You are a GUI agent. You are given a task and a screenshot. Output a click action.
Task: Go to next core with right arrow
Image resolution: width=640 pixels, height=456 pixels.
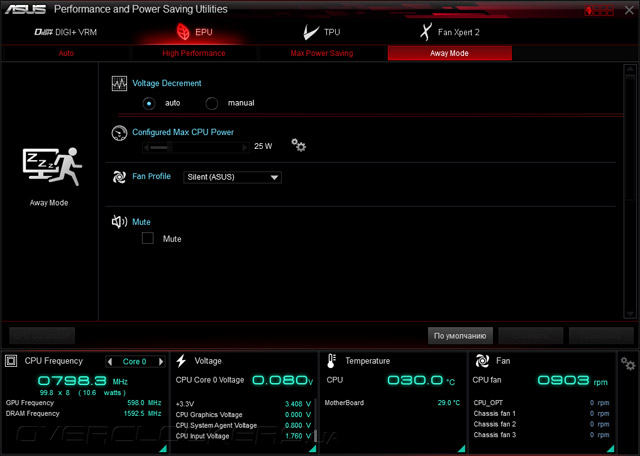click(x=161, y=361)
